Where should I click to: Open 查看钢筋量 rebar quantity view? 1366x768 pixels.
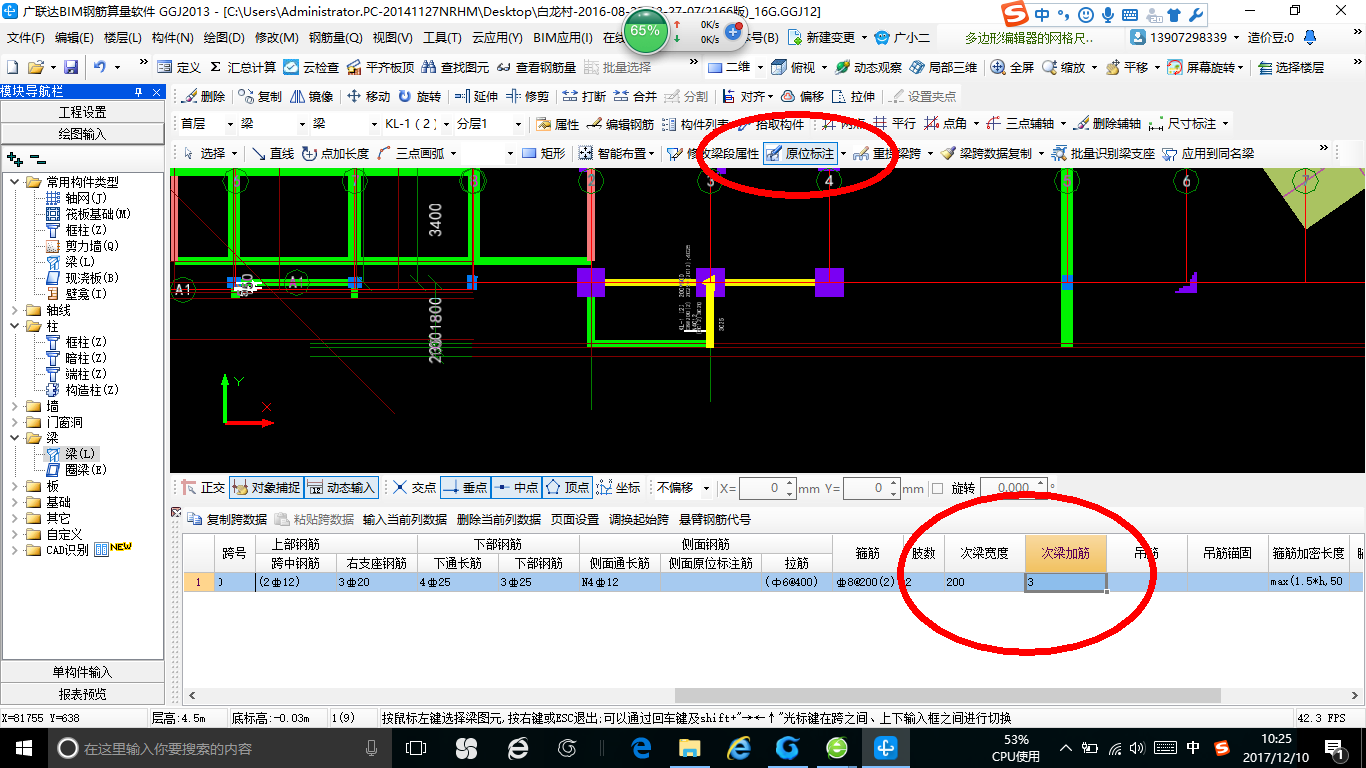[x=536, y=67]
